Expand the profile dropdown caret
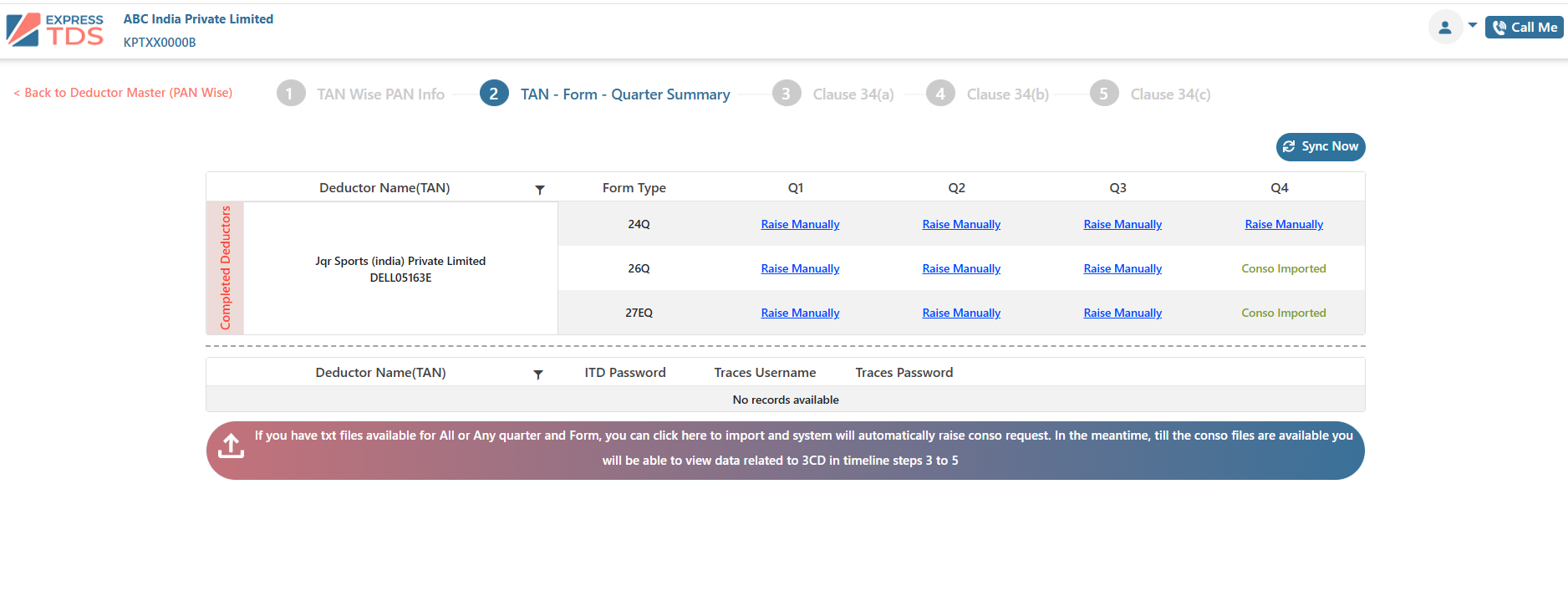Screen dimensions: 1568x591 pyautogui.click(x=1472, y=25)
